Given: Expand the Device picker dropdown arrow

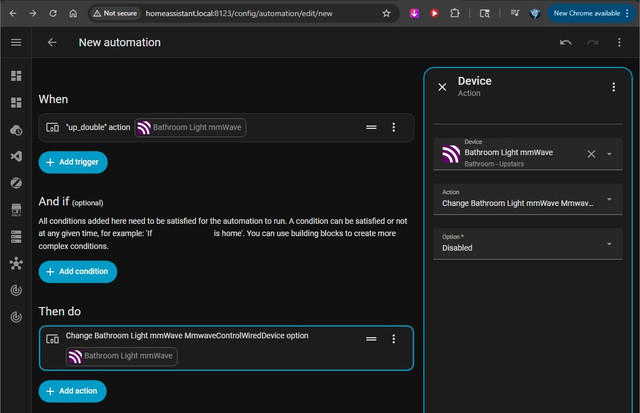Looking at the screenshot, I should 609,154.
